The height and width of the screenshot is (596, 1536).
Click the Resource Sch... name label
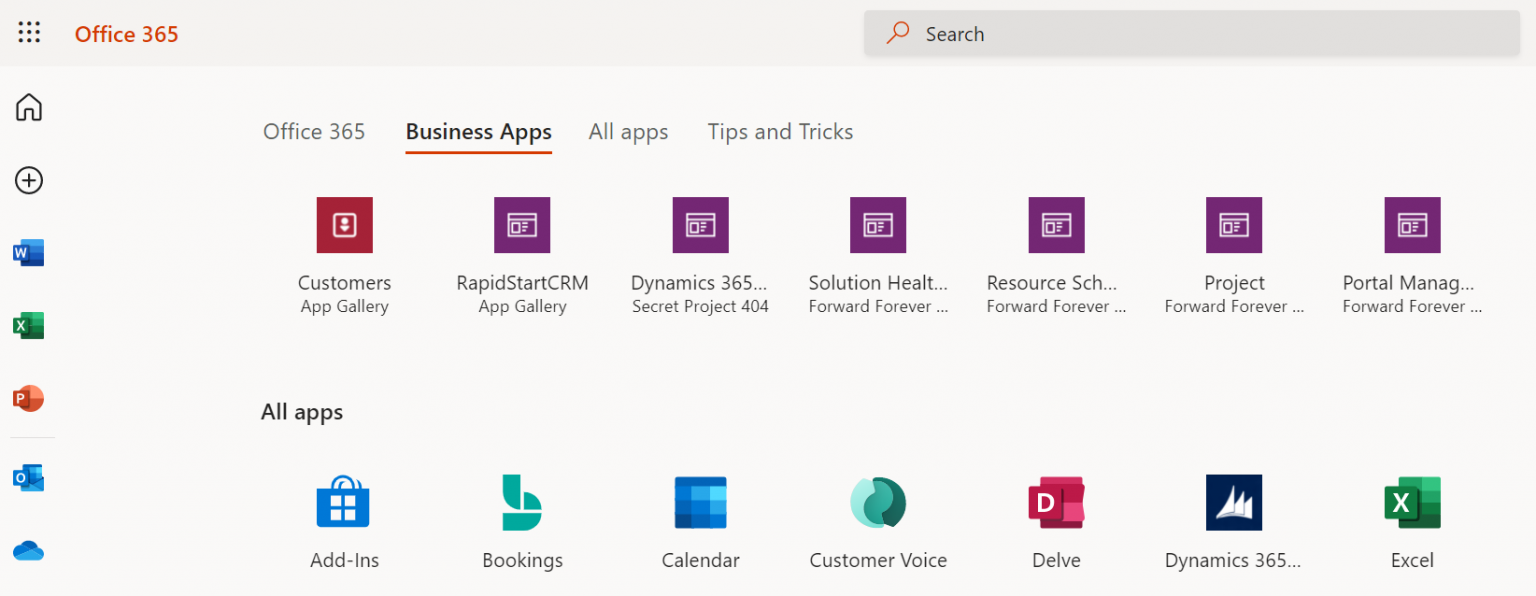(x=1052, y=283)
